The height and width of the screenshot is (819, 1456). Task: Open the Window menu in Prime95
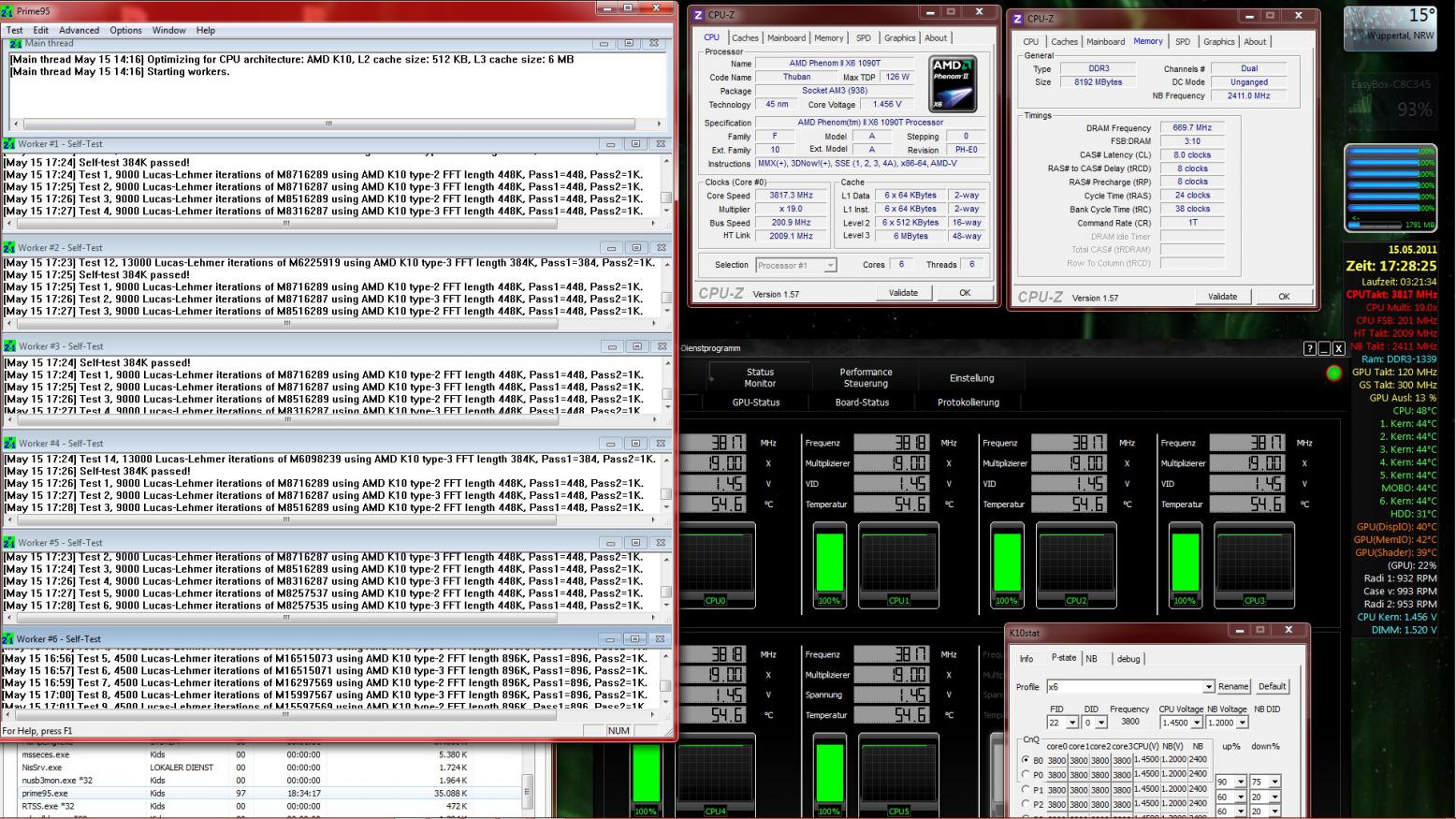[169, 30]
